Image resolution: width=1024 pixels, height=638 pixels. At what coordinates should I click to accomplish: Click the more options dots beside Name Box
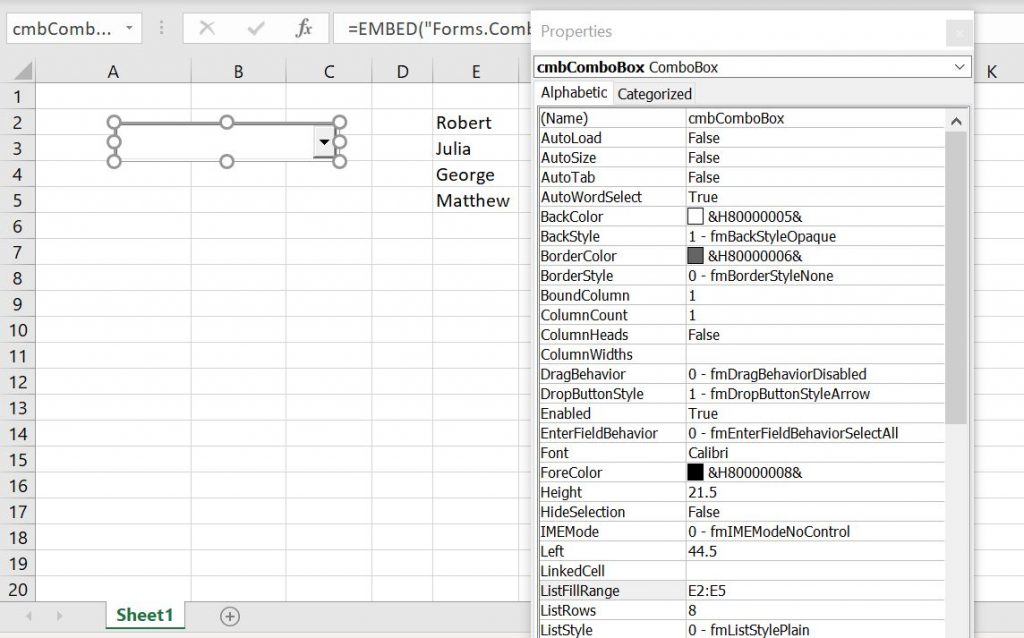160,29
